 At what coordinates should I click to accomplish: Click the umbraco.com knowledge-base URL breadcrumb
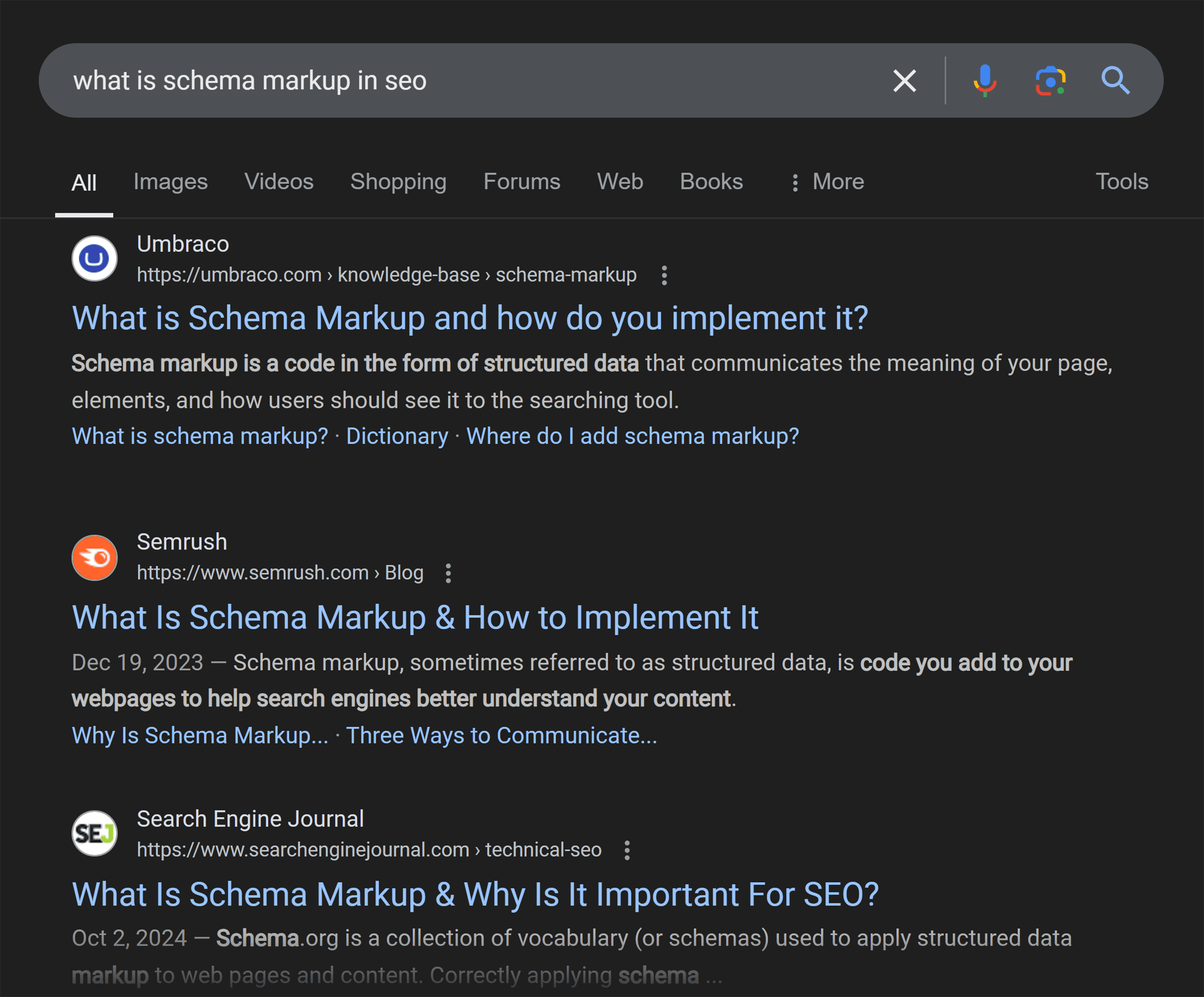click(x=386, y=275)
